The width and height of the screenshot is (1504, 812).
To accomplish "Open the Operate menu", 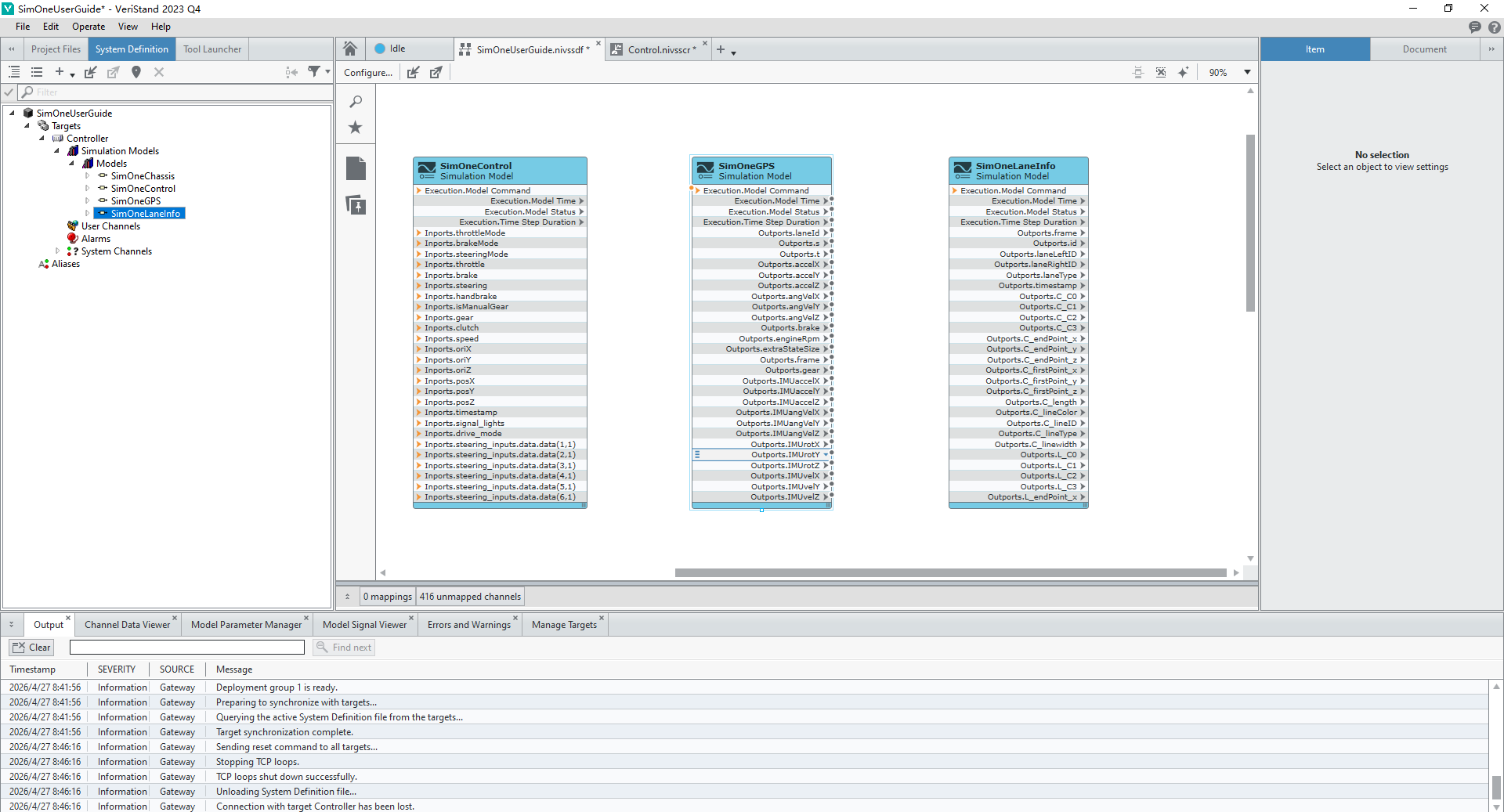I will 89,27.
